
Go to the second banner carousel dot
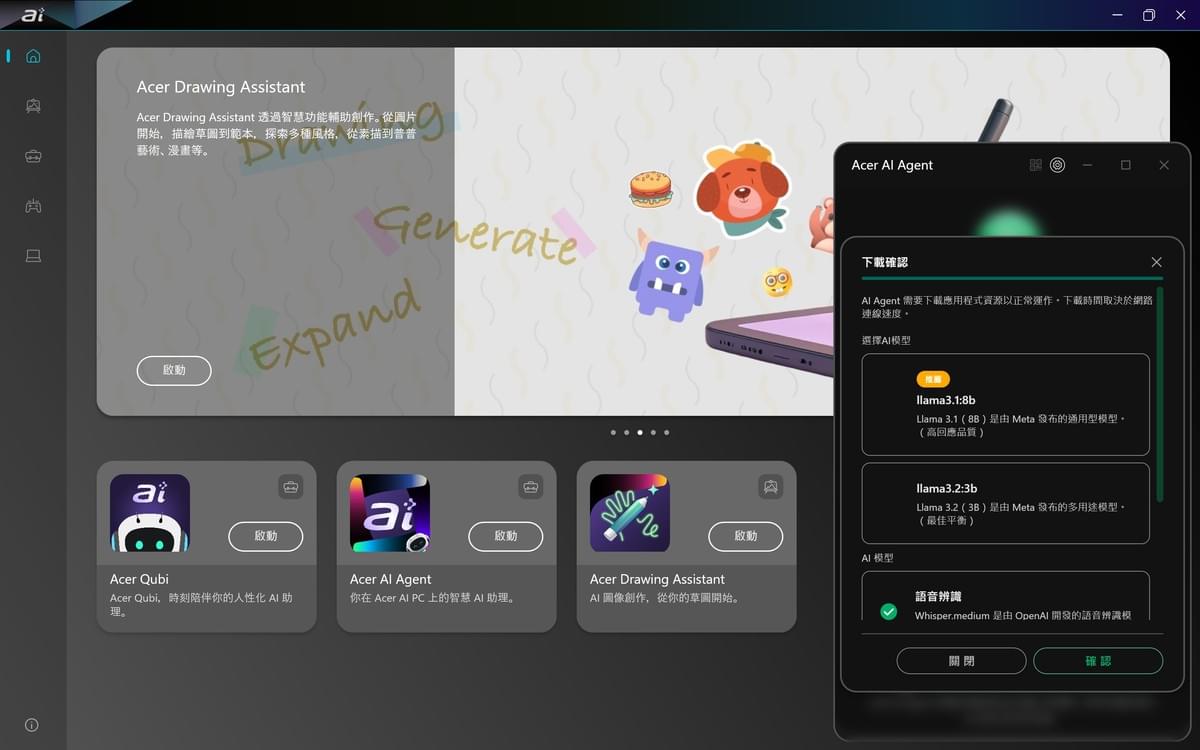[626, 433]
